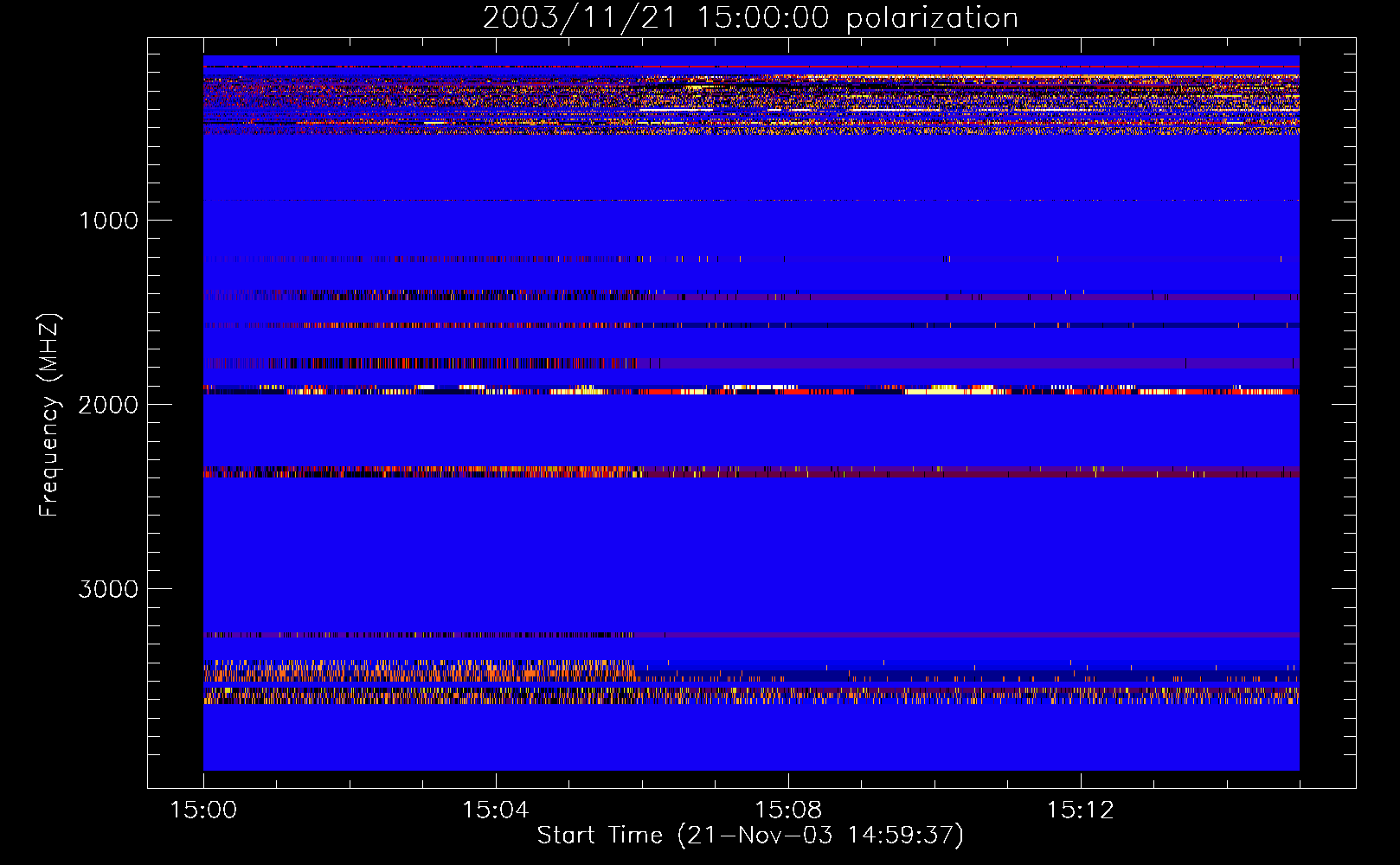Click the 15:12 time tick label
Image resolution: width=1400 pixels, height=865 pixels.
pyautogui.click(x=1080, y=811)
